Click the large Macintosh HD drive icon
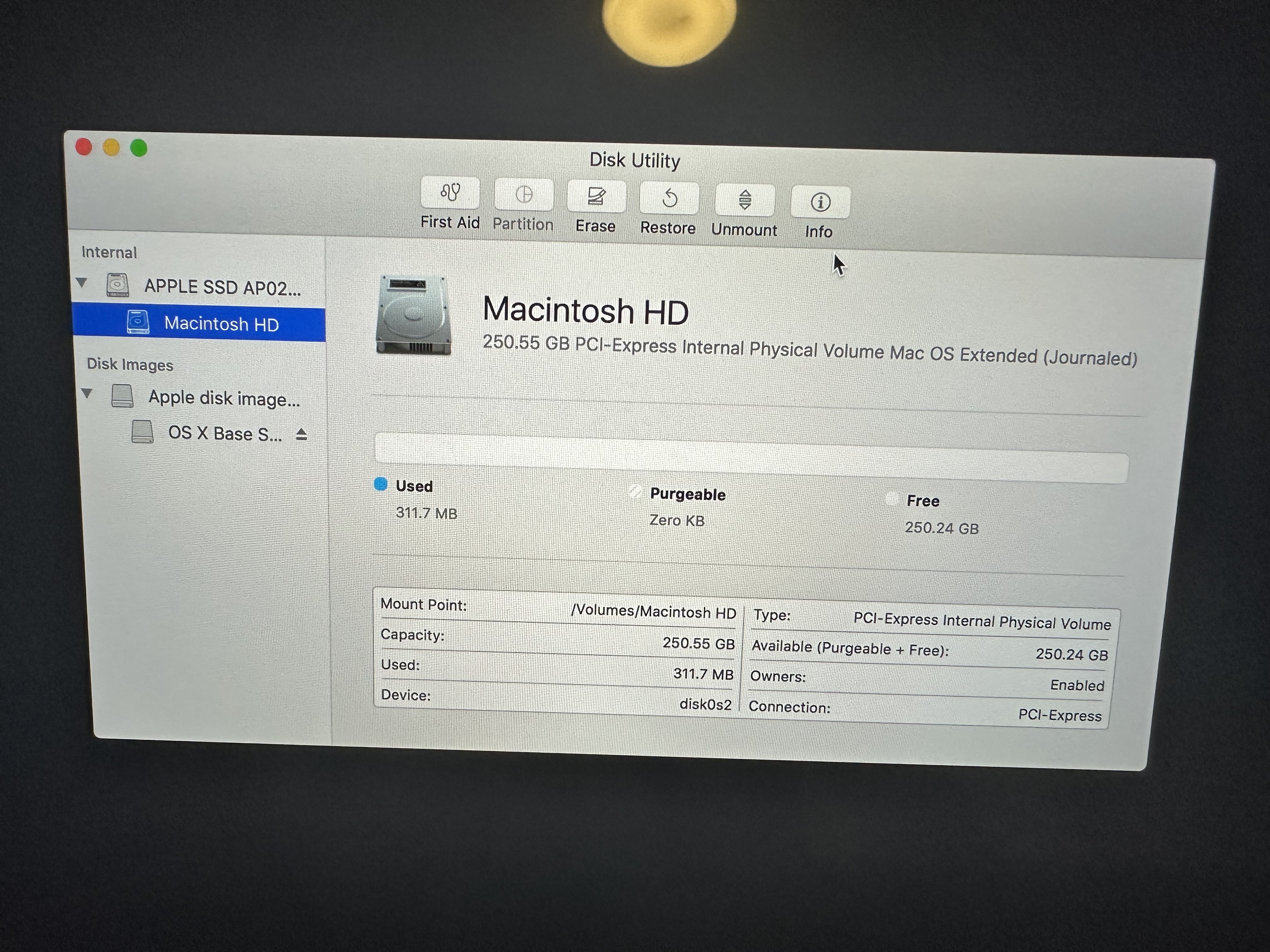This screenshot has height=952, width=1270. tap(413, 315)
